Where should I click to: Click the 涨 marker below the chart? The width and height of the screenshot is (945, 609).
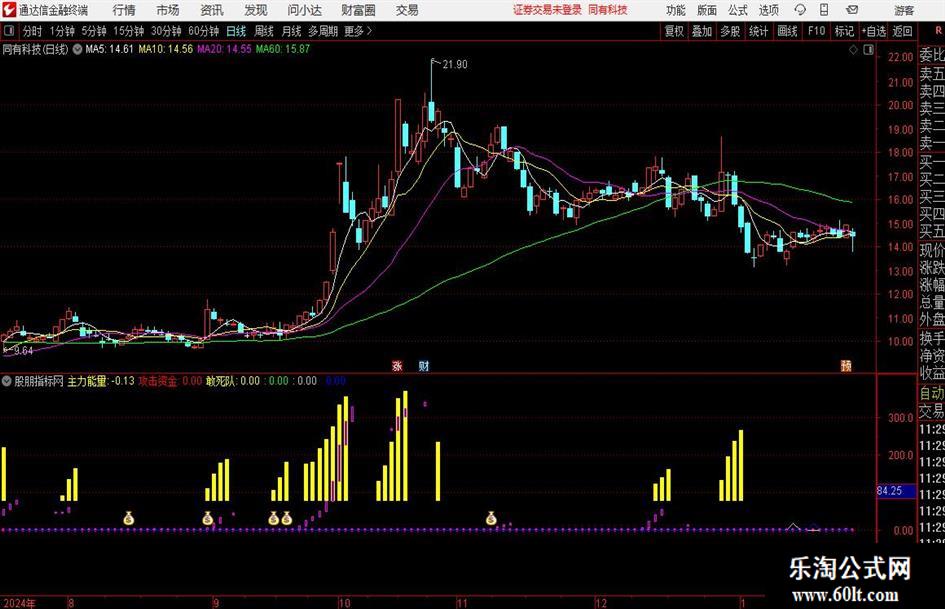(x=397, y=366)
